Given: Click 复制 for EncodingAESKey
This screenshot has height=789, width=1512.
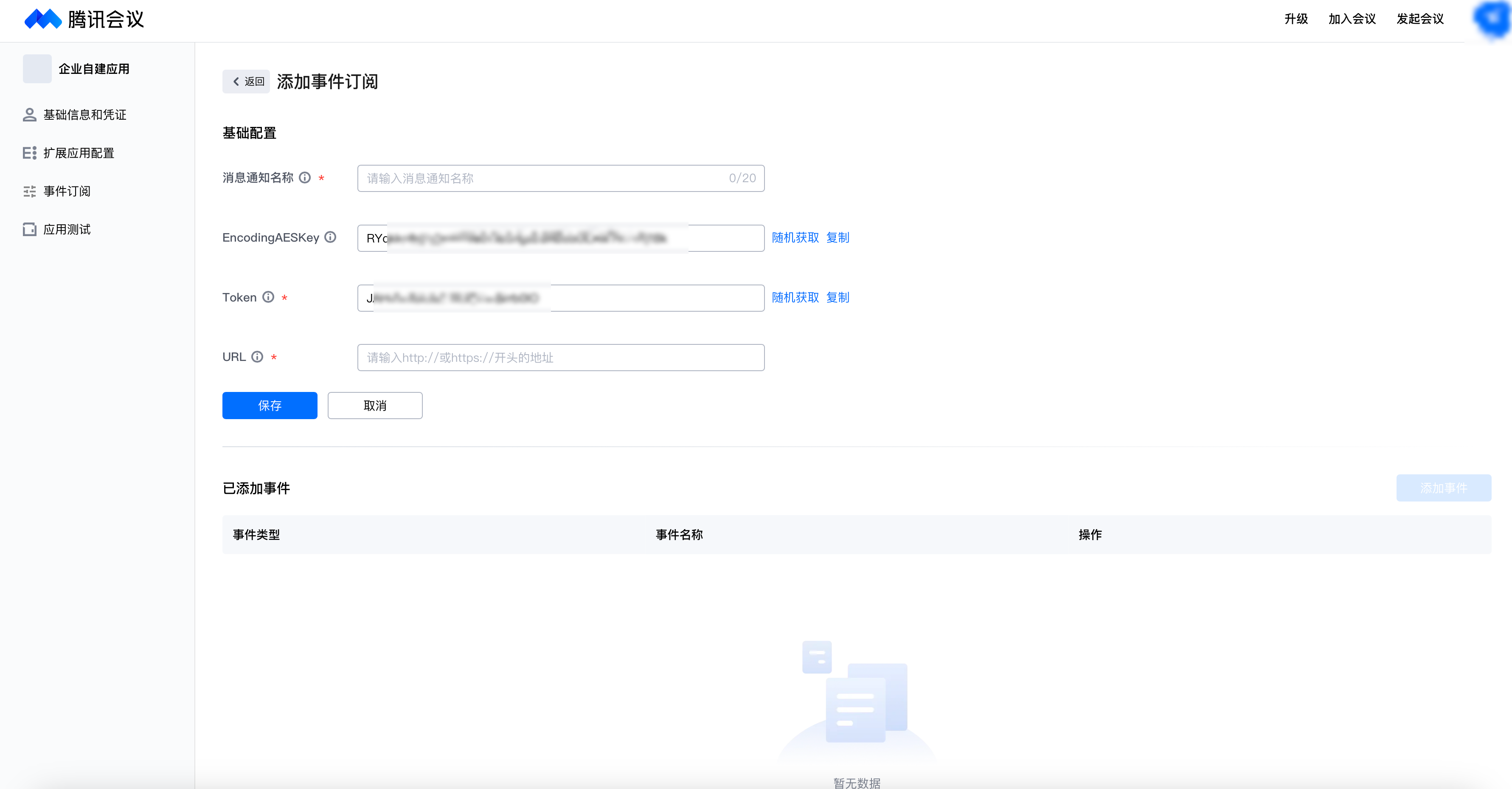Looking at the screenshot, I should click(x=838, y=238).
